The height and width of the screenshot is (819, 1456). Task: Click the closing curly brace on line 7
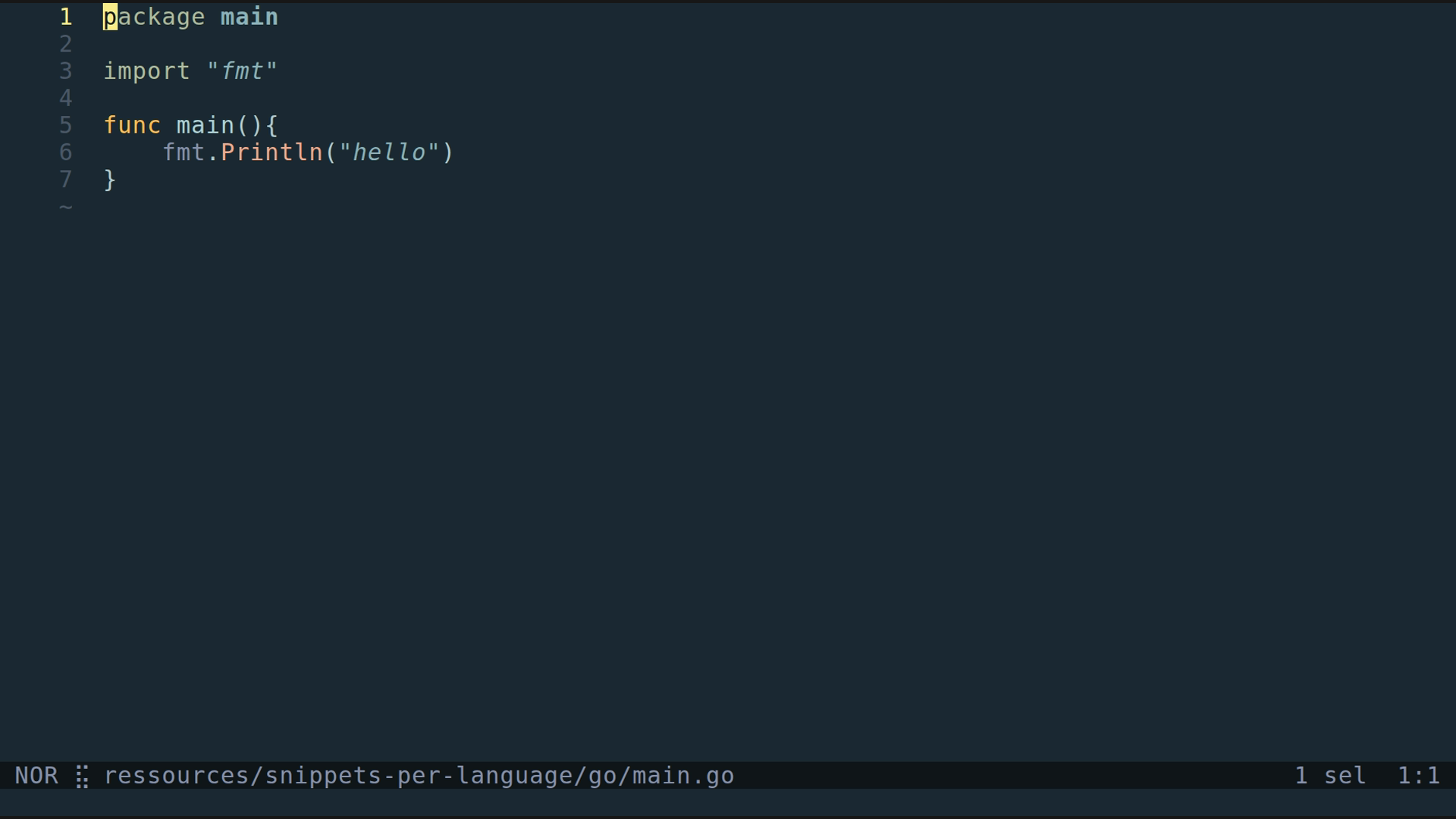click(x=110, y=180)
